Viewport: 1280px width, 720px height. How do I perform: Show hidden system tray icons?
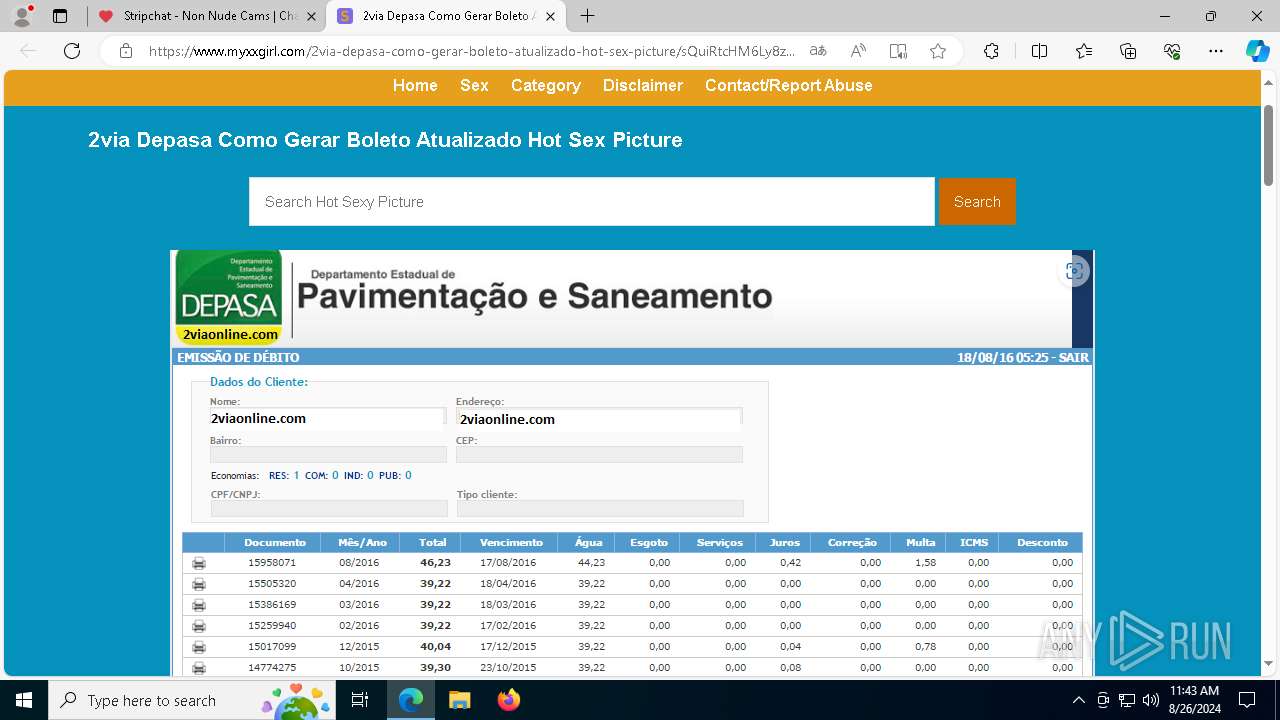click(x=1078, y=700)
